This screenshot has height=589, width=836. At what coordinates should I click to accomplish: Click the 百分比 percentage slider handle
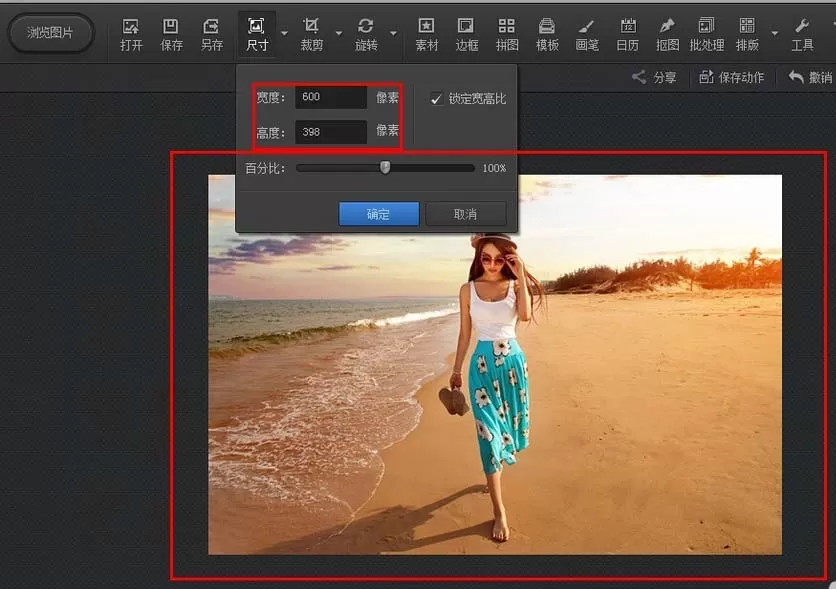[x=385, y=168]
